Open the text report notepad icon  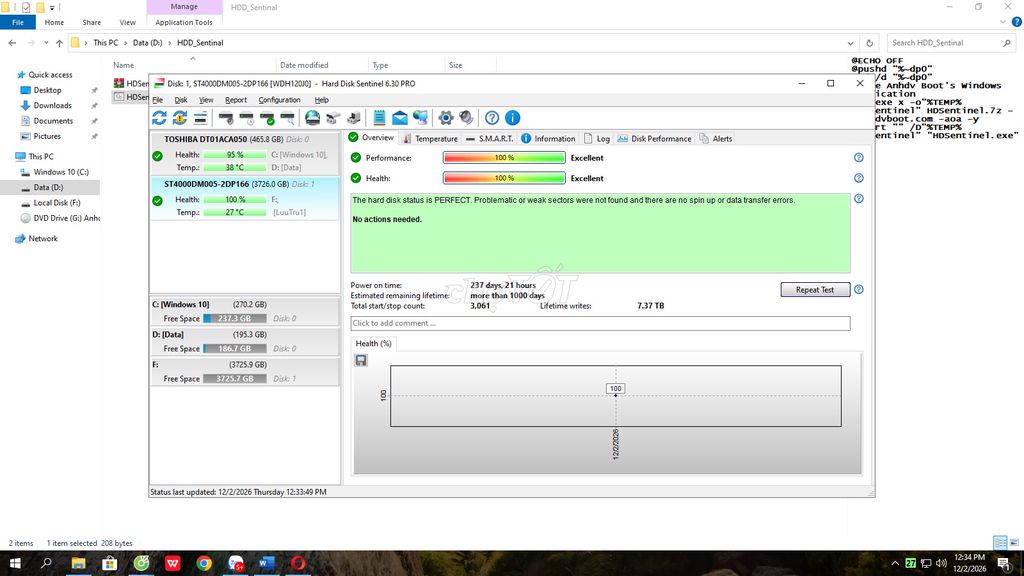tap(379, 118)
